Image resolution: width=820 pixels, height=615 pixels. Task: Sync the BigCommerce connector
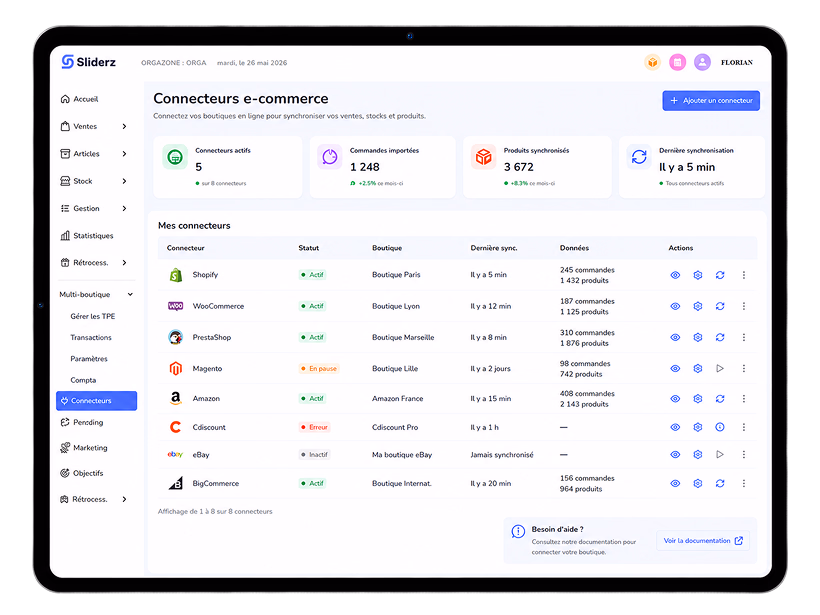click(x=720, y=483)
